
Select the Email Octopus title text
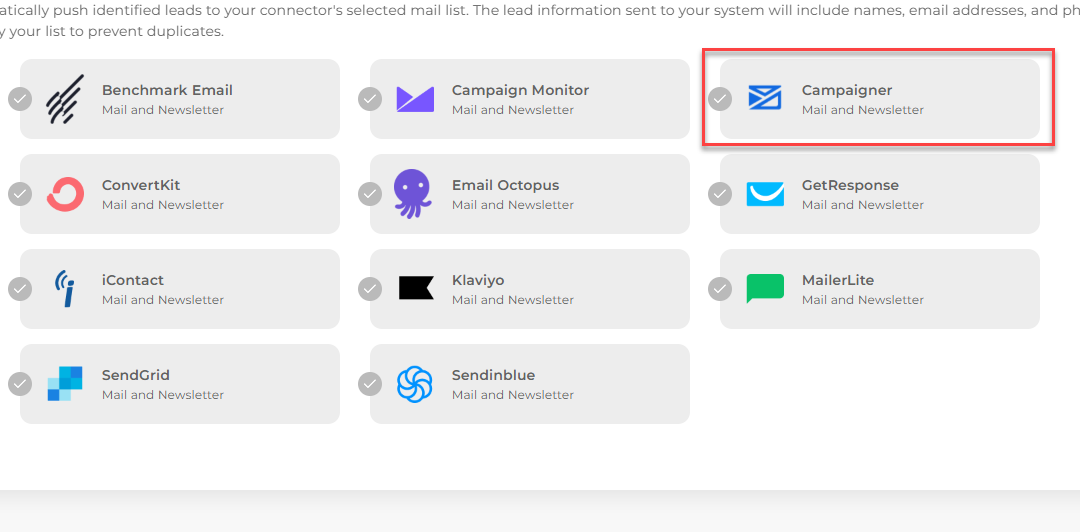coord(506,185)
